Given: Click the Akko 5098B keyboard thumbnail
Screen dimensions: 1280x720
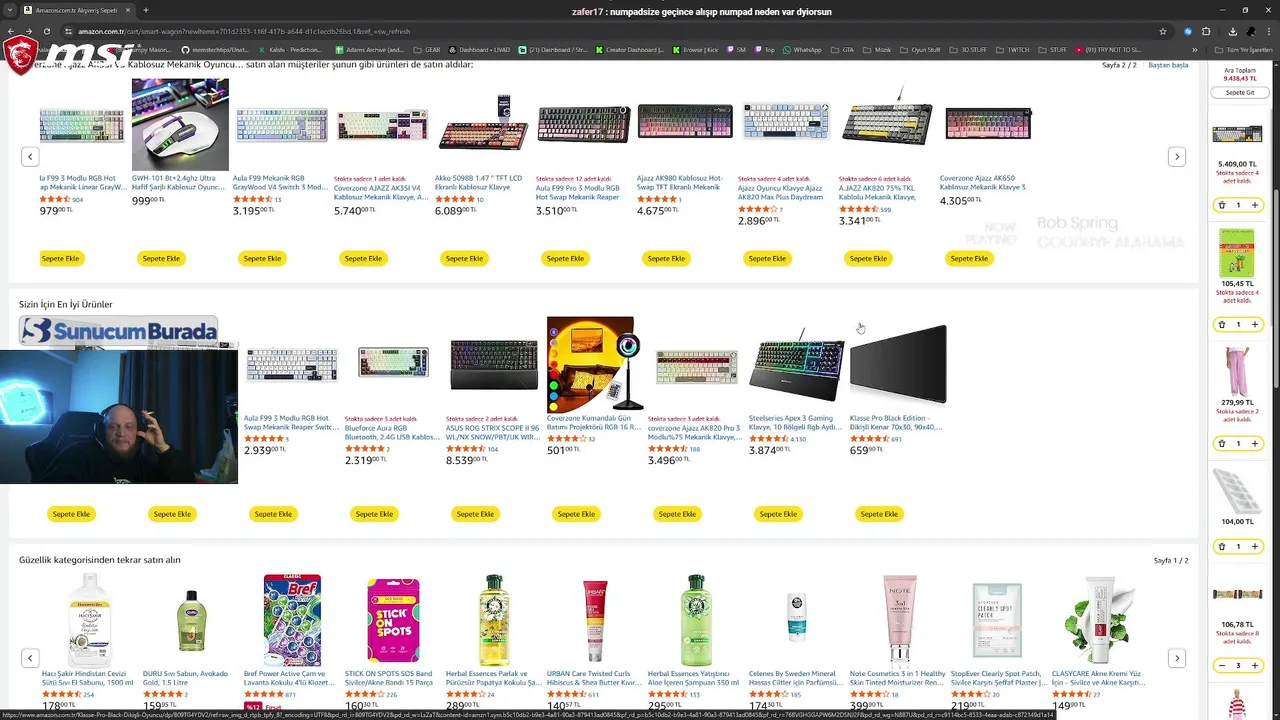Looking at the screenshot, I should click(483, 124).
